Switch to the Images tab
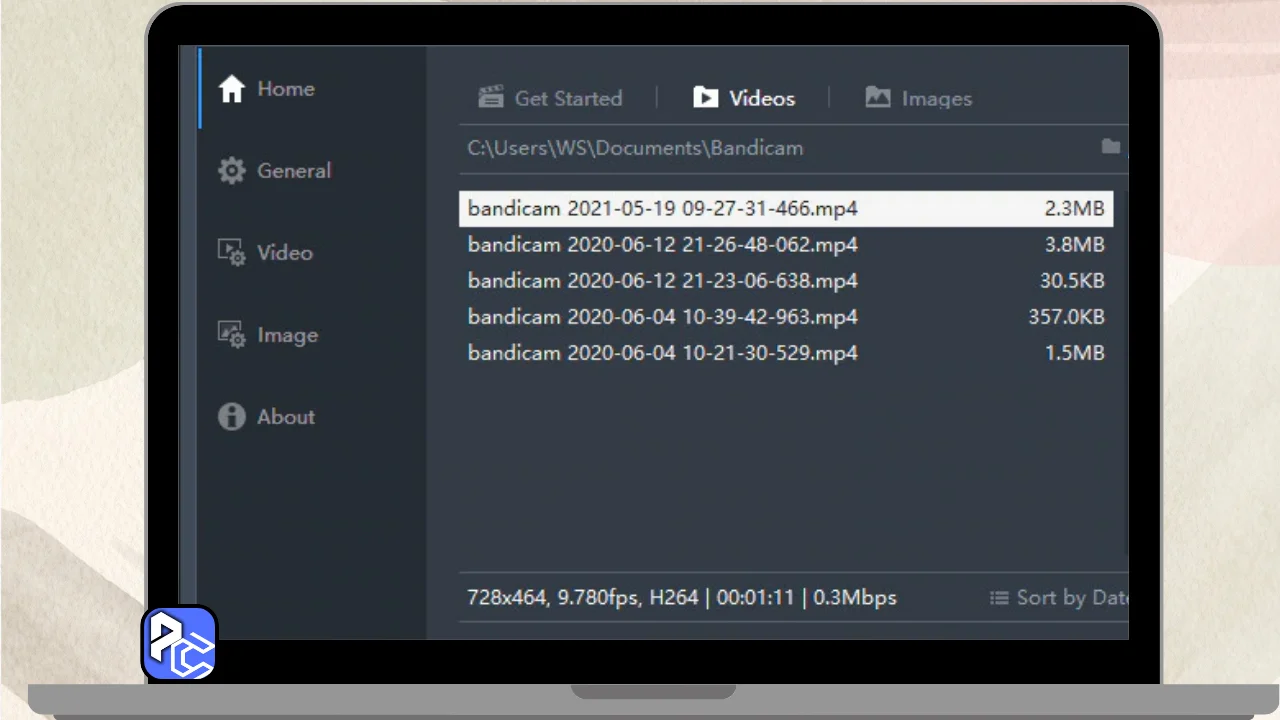 click(936, 98)
